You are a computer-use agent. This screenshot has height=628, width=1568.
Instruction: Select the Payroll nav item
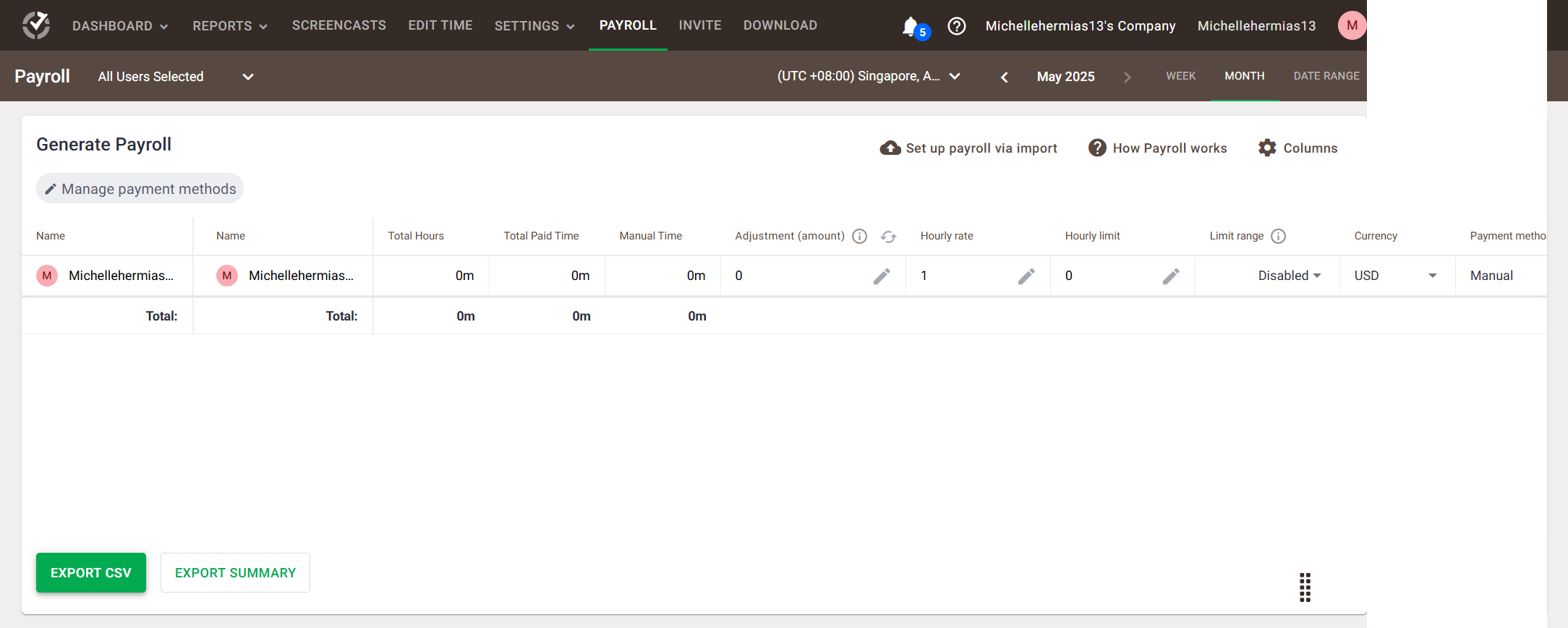[x=628, y=25]
